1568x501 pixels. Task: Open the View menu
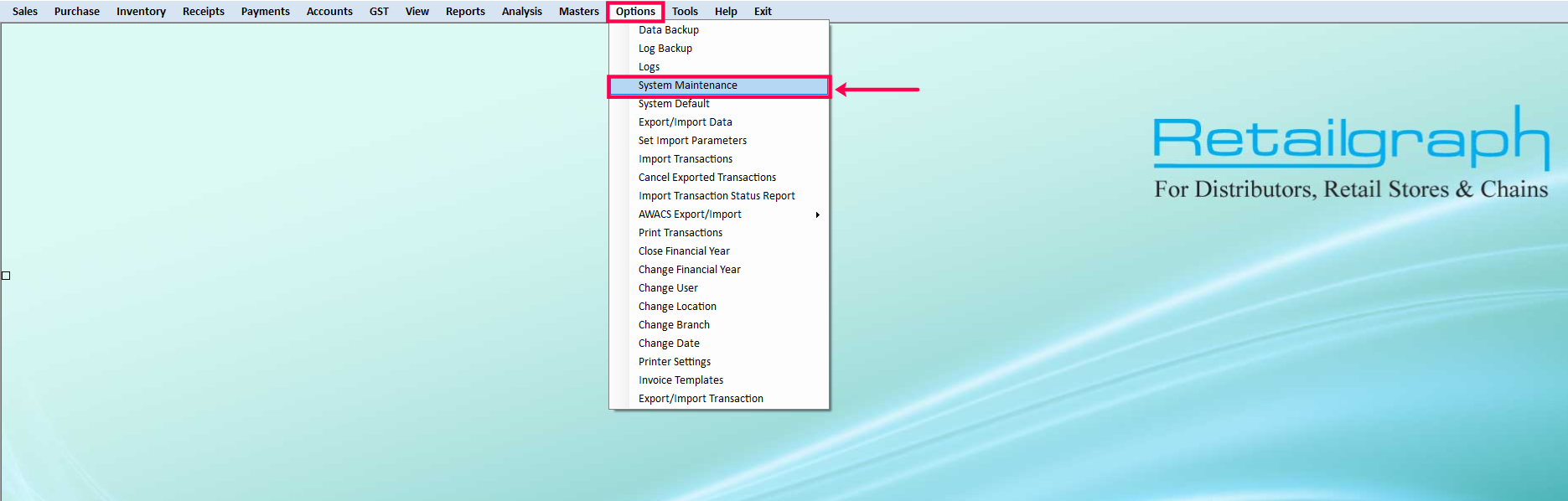point(417,11)
